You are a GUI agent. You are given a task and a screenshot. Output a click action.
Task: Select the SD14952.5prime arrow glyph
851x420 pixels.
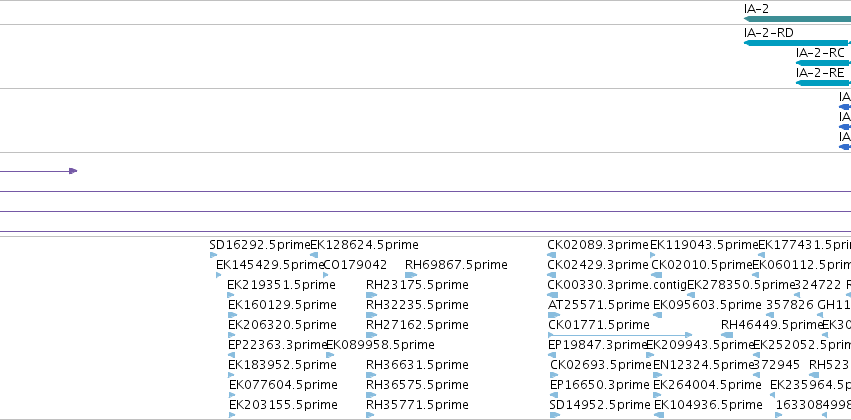pos(555,415)
